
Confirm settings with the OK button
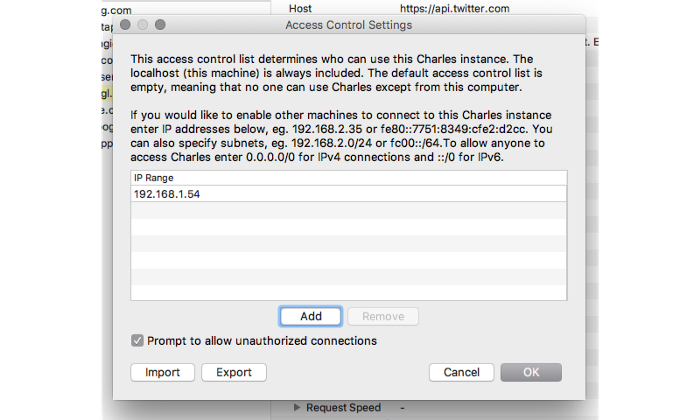pyautogui.click(x=531, y=372)
